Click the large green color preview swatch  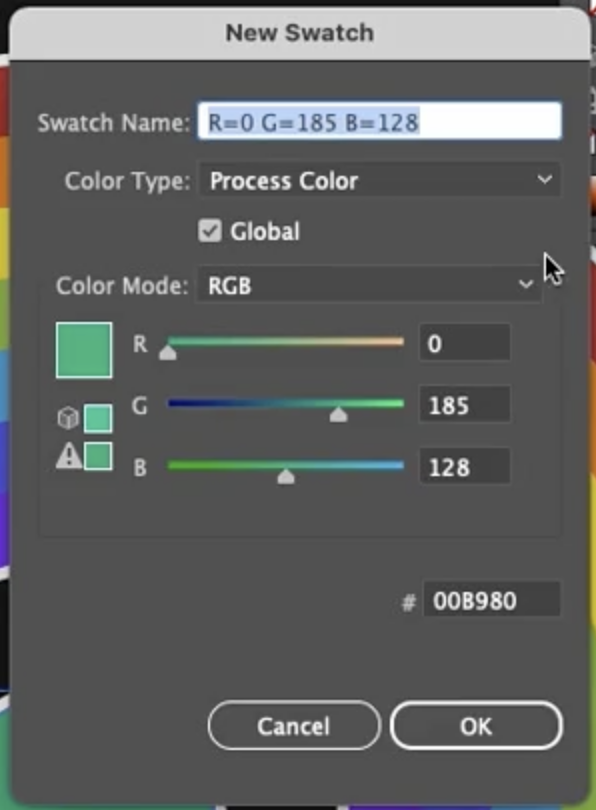(84, 350)
